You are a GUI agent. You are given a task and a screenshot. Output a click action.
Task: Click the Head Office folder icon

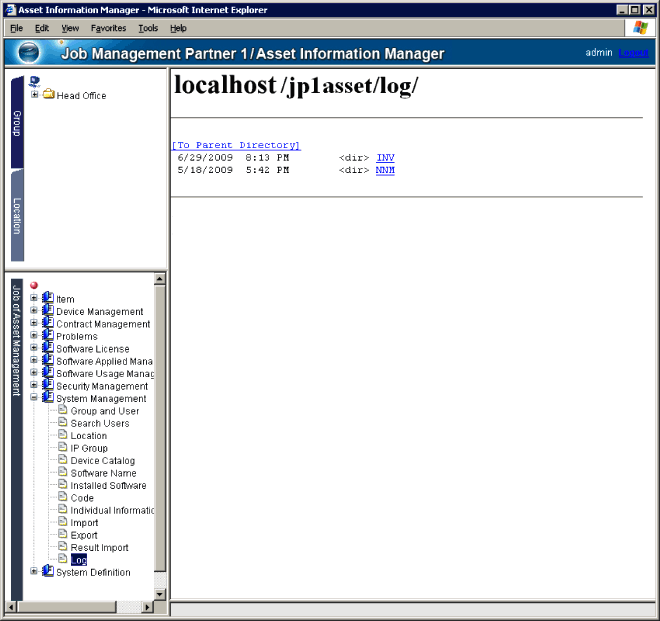48,95
